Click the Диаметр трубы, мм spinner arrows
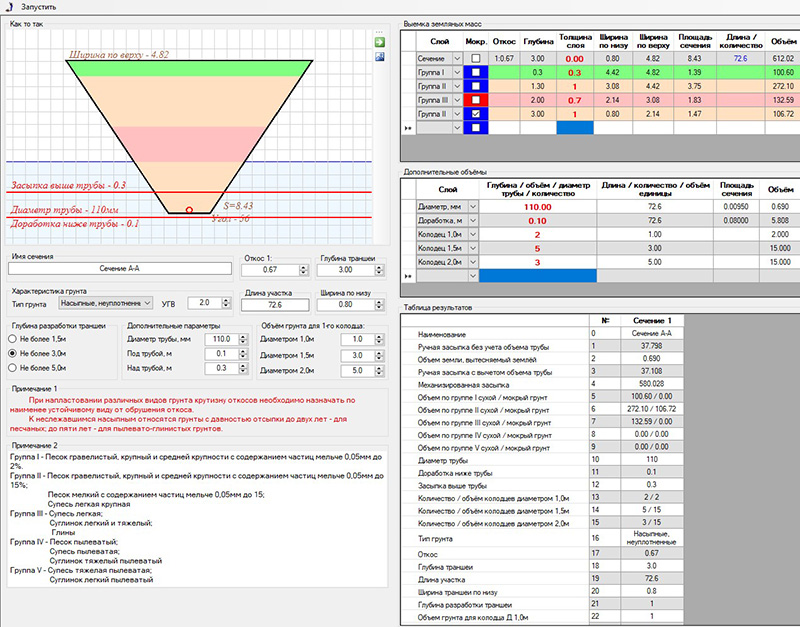 [243, 339]
